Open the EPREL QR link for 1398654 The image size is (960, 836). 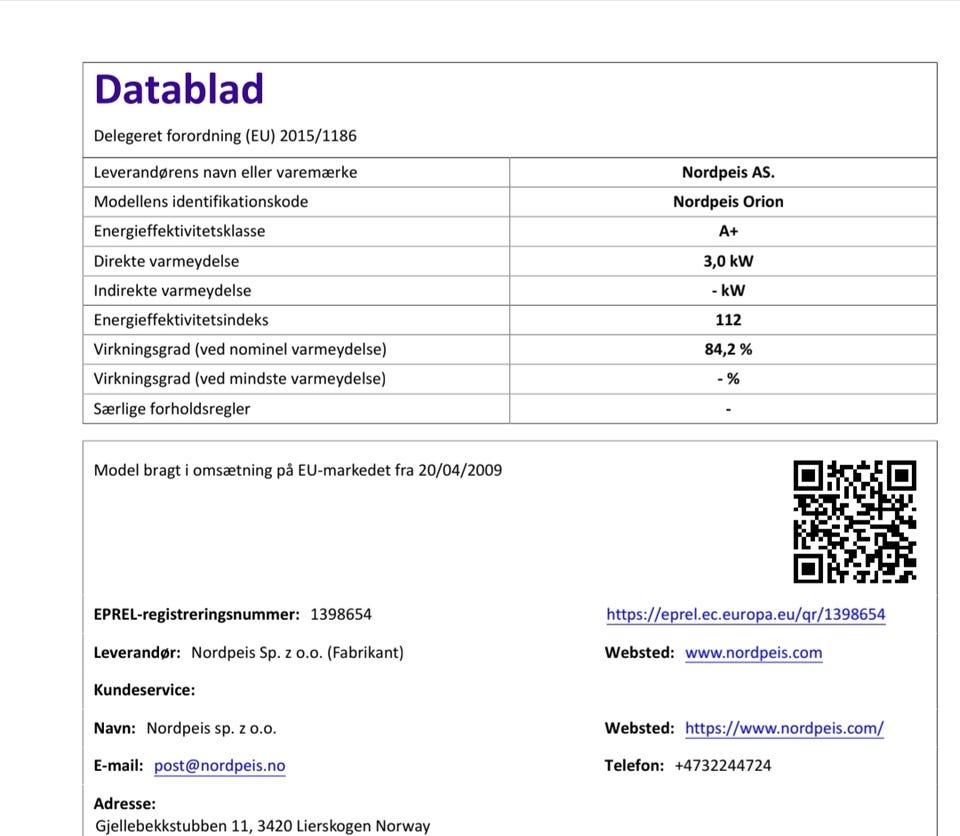click(x=746, y=614)
